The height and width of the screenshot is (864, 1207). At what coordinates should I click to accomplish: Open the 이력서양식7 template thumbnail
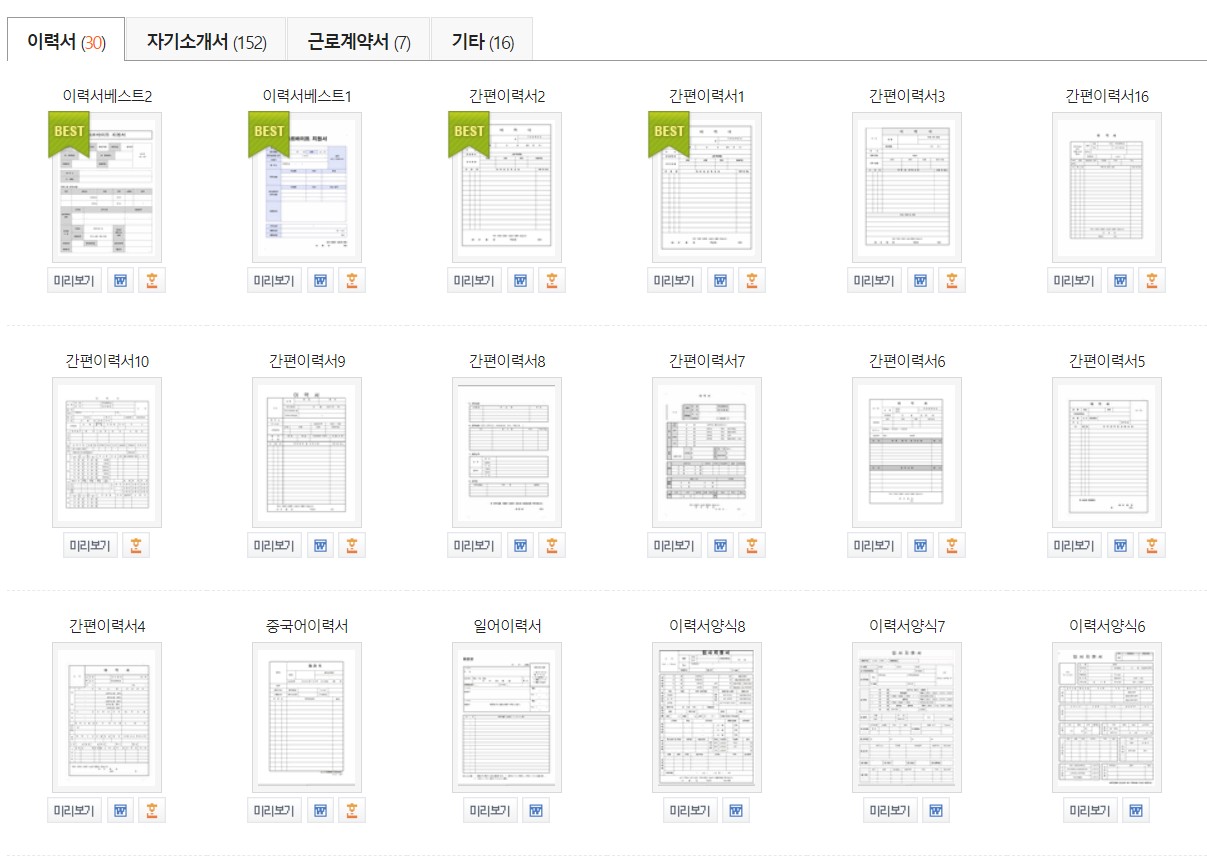(907, 717)
